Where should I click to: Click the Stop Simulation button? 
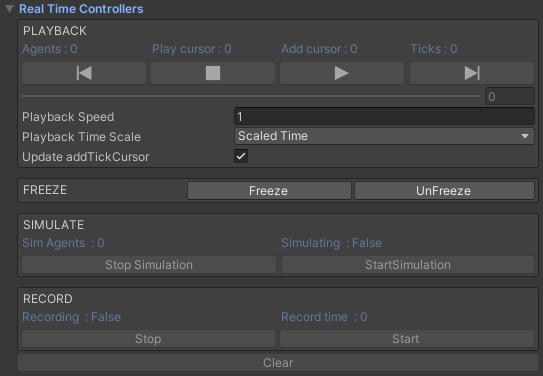149,265
